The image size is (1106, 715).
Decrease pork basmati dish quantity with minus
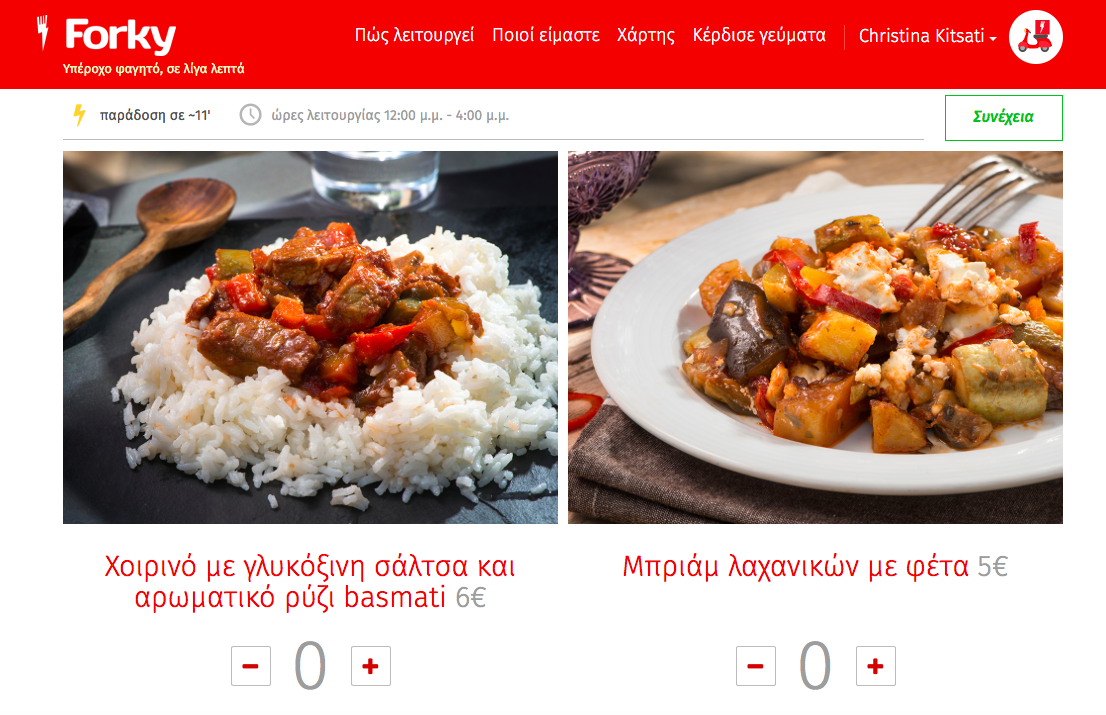tap(251, 666)
